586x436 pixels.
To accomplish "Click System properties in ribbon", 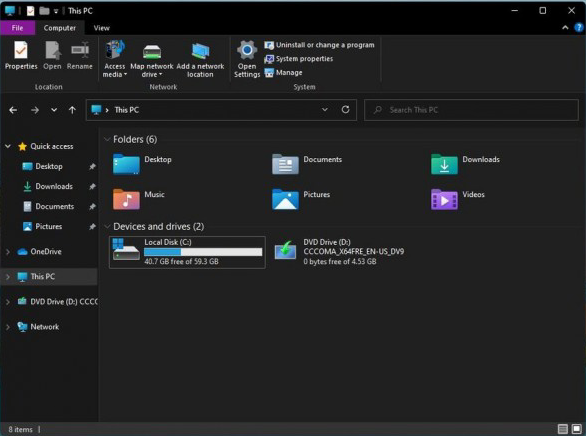I will [x=299, y=59].
